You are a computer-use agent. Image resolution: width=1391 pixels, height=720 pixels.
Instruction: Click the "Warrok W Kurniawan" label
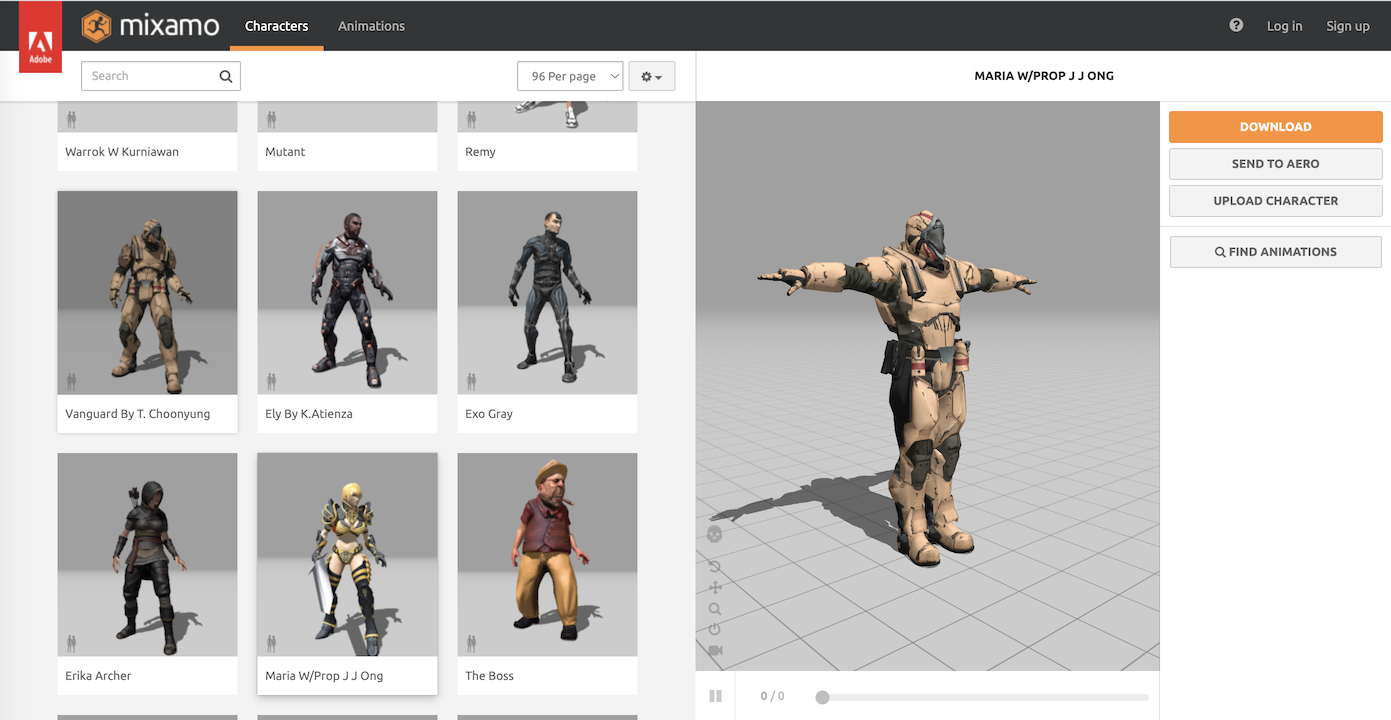(x=122, y=152)
